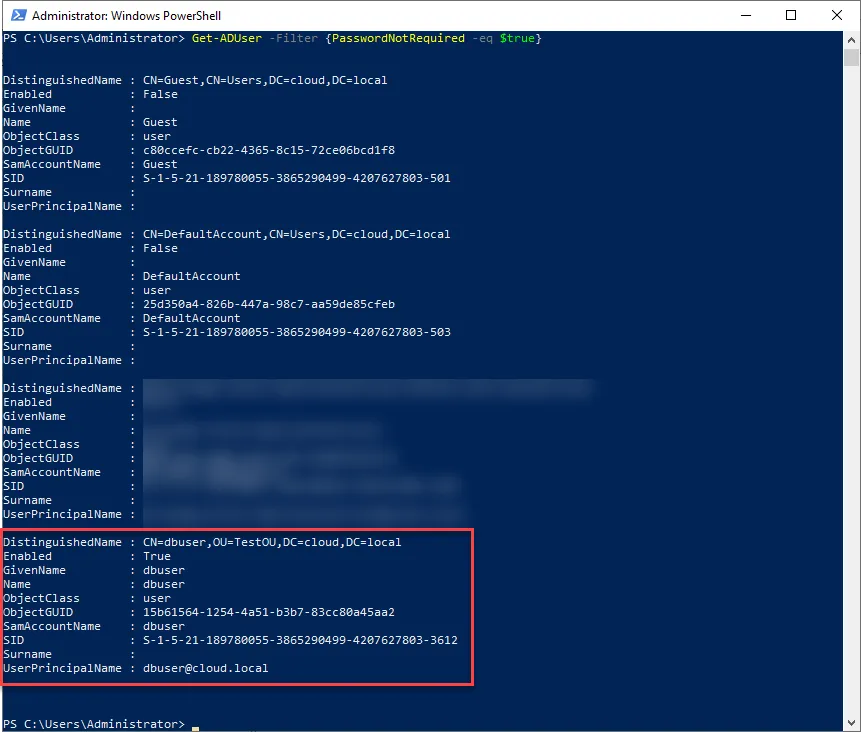Click the dbuser ObjectGUID value
The width and height of the screenshot is (861, 732).
click(x=269, y=612)
